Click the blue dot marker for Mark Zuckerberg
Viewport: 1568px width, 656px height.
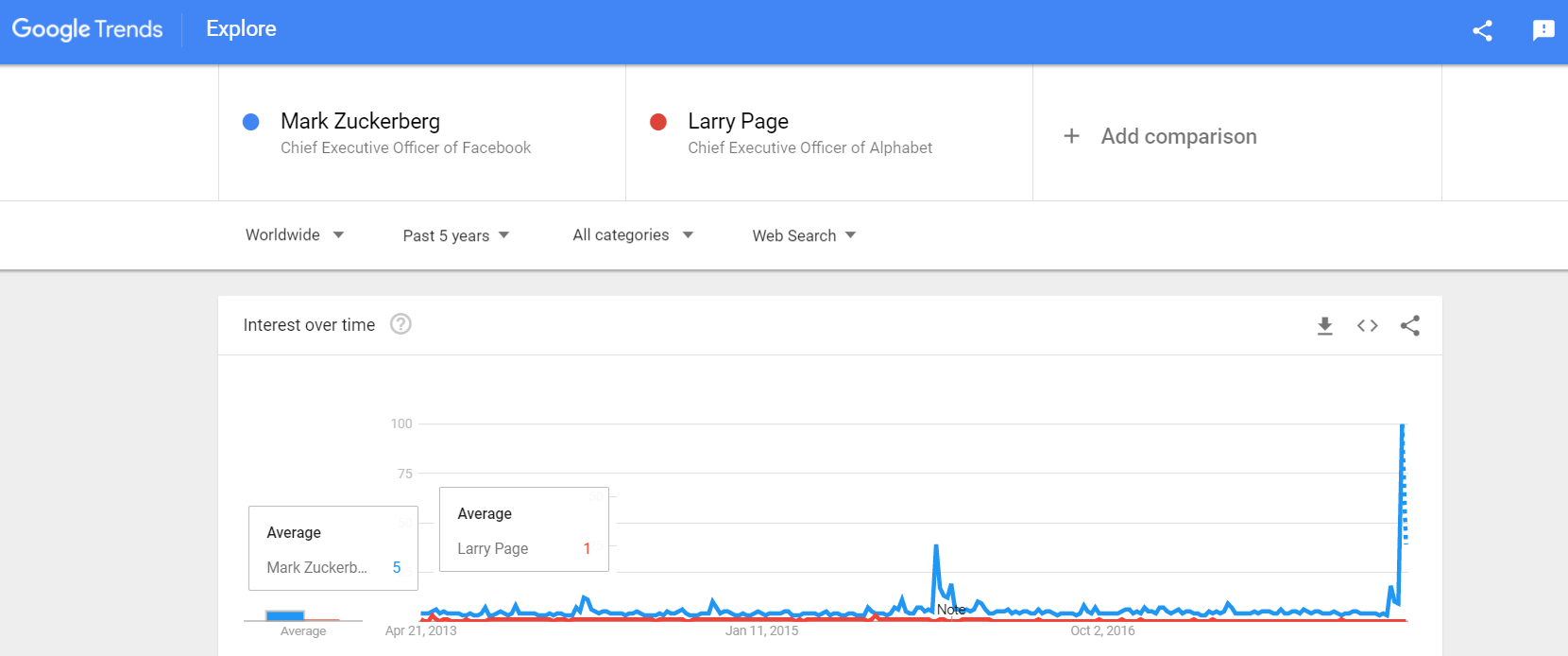(251, 121)
